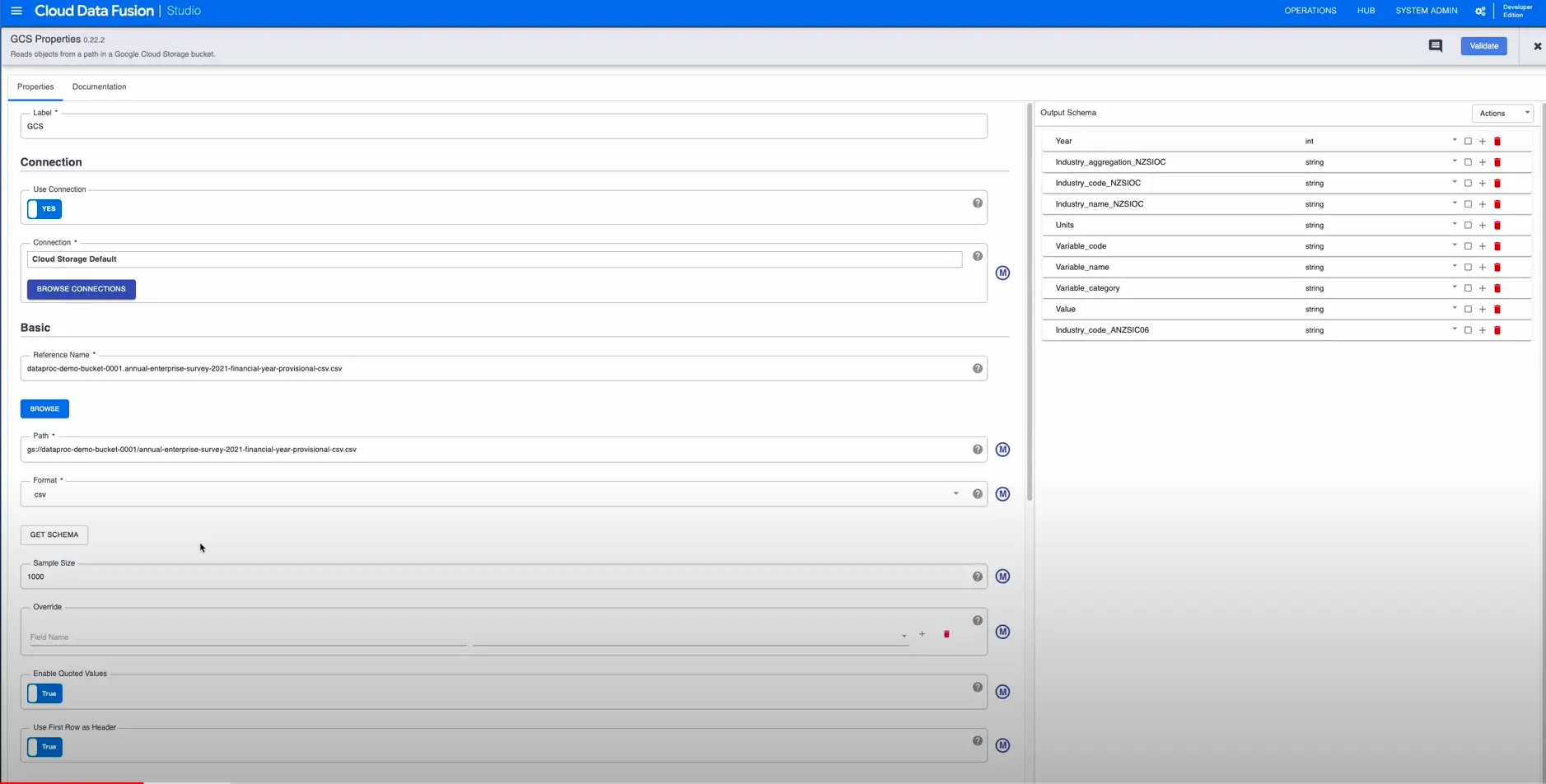Toggle macro for Sample Size
1546x784 pixels.
pyautogui.click(x=1002, y=576)
